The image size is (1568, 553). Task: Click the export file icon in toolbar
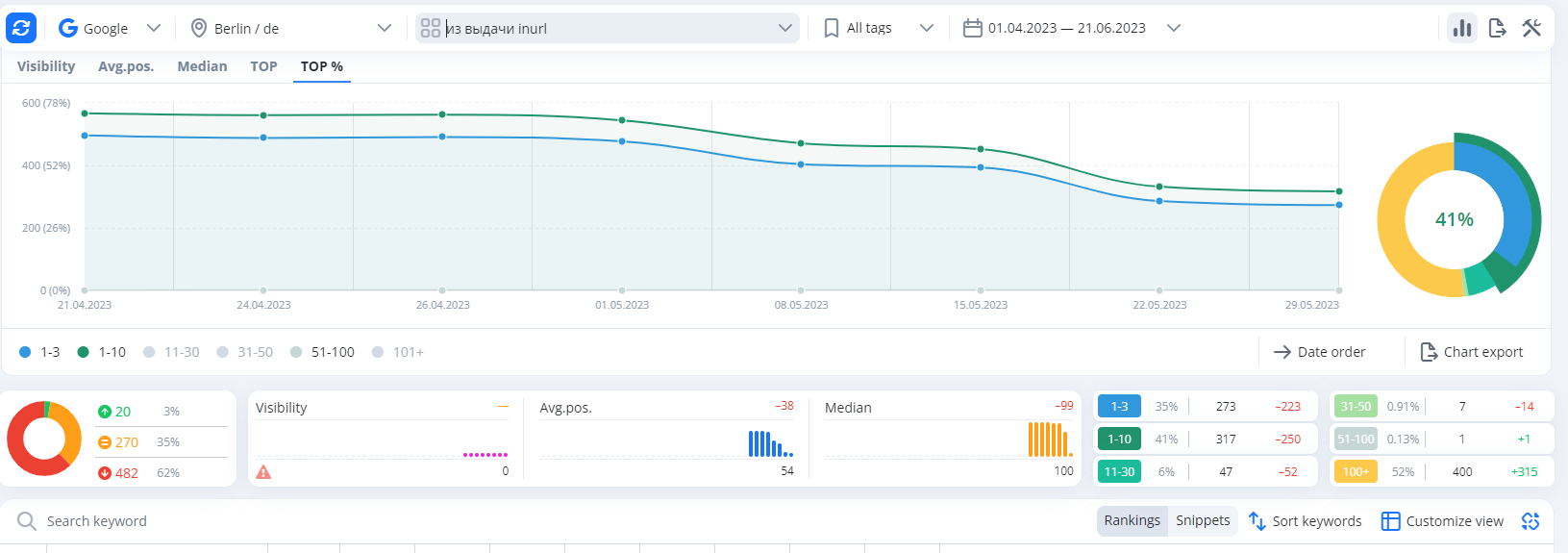[x=1497, y=28]
